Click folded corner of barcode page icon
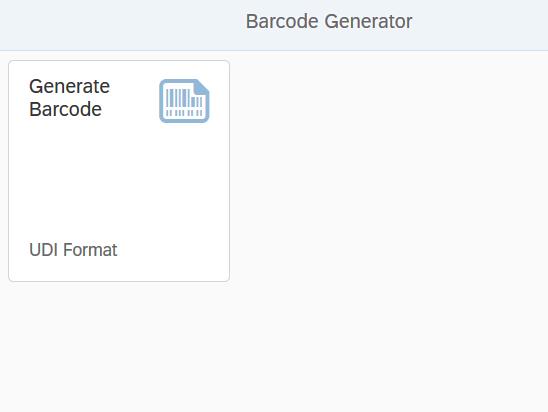The height and width of the screenshot is (412, 548). (201, 87)
